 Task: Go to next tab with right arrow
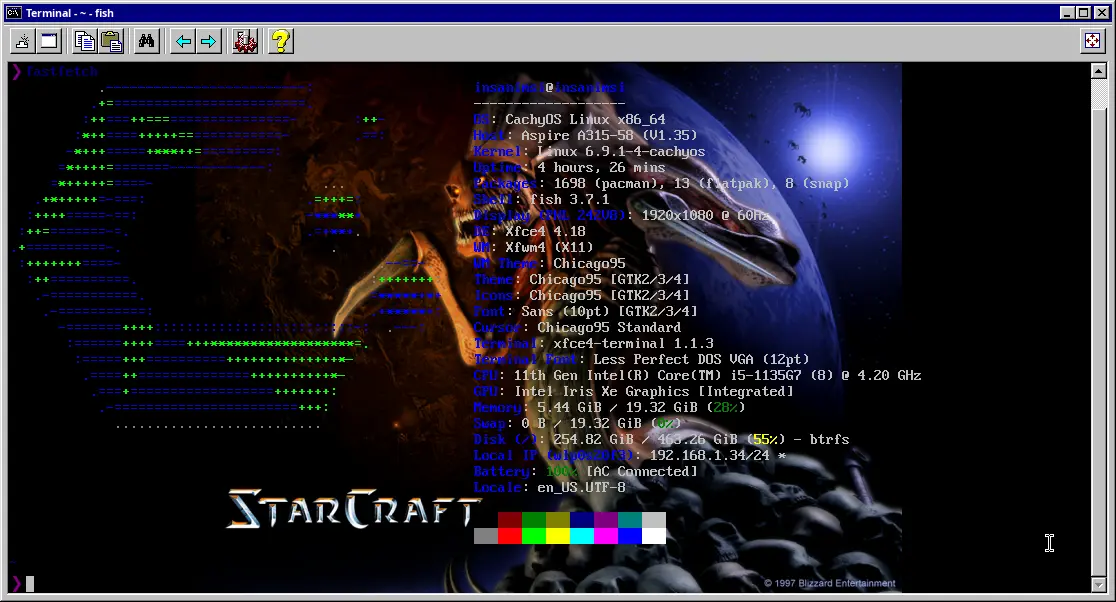click(x=209, y=41)
